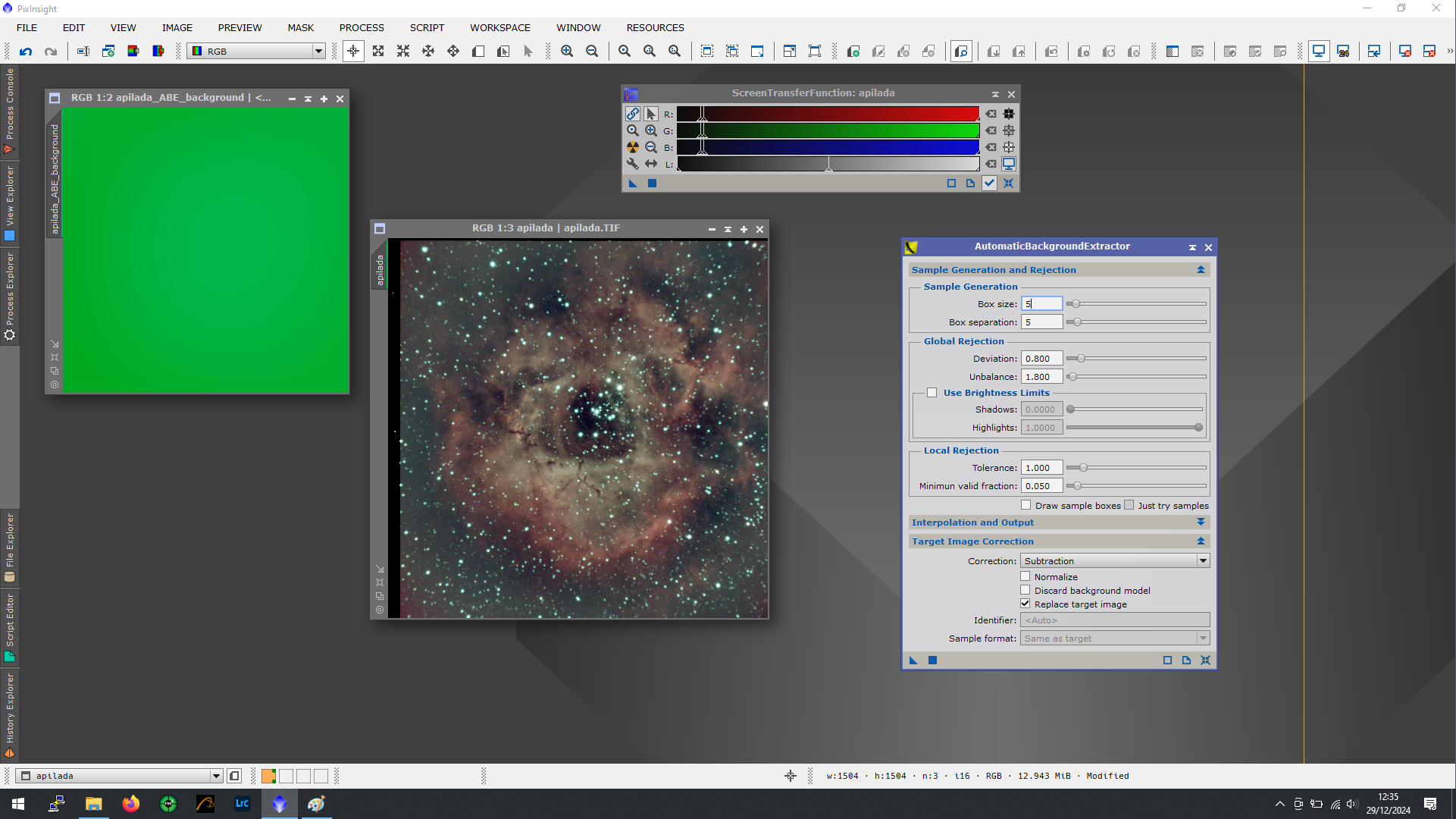Open the SCRIPT menu
1456x819 pixels.
point(427,28)
